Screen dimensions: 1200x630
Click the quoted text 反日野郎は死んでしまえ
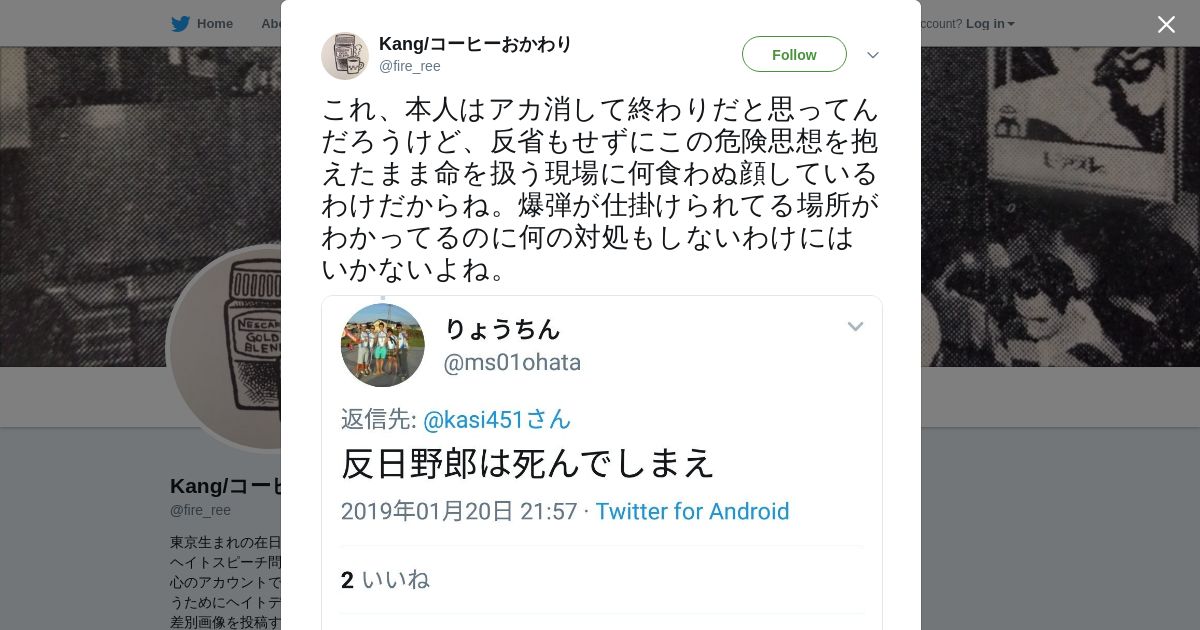coord(528,462)
